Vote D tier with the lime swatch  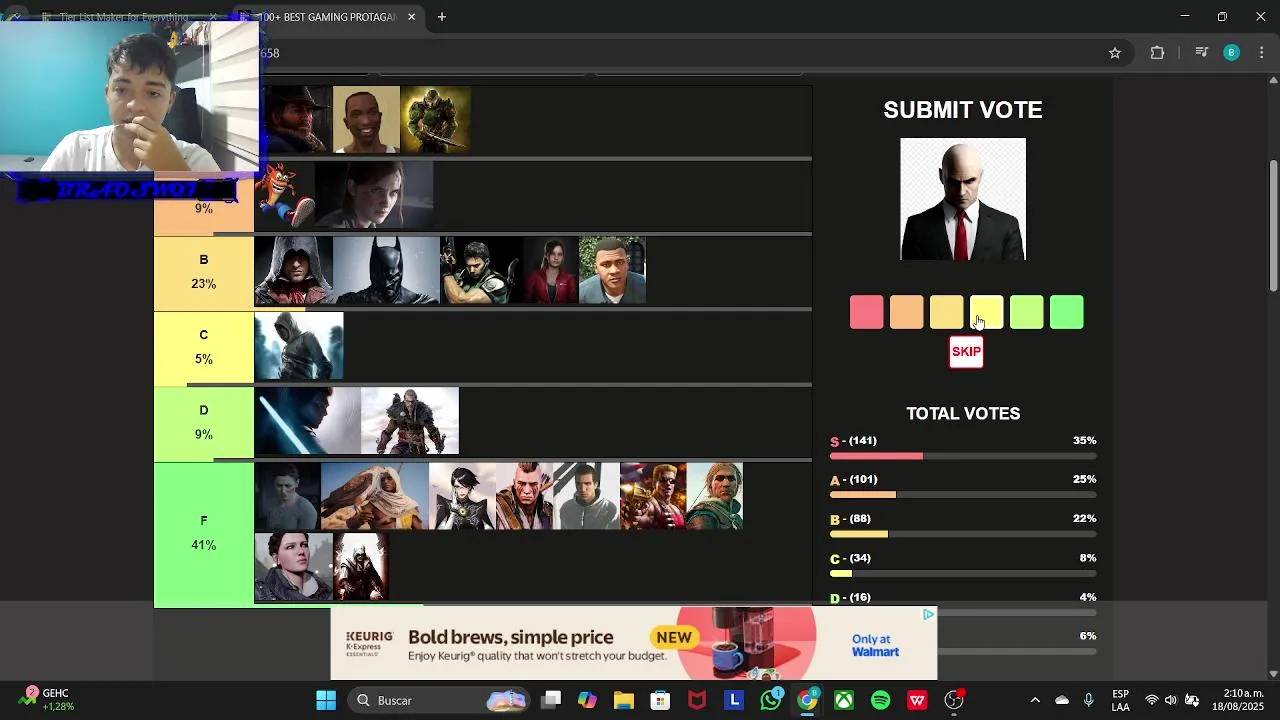tap(1027, 313)
